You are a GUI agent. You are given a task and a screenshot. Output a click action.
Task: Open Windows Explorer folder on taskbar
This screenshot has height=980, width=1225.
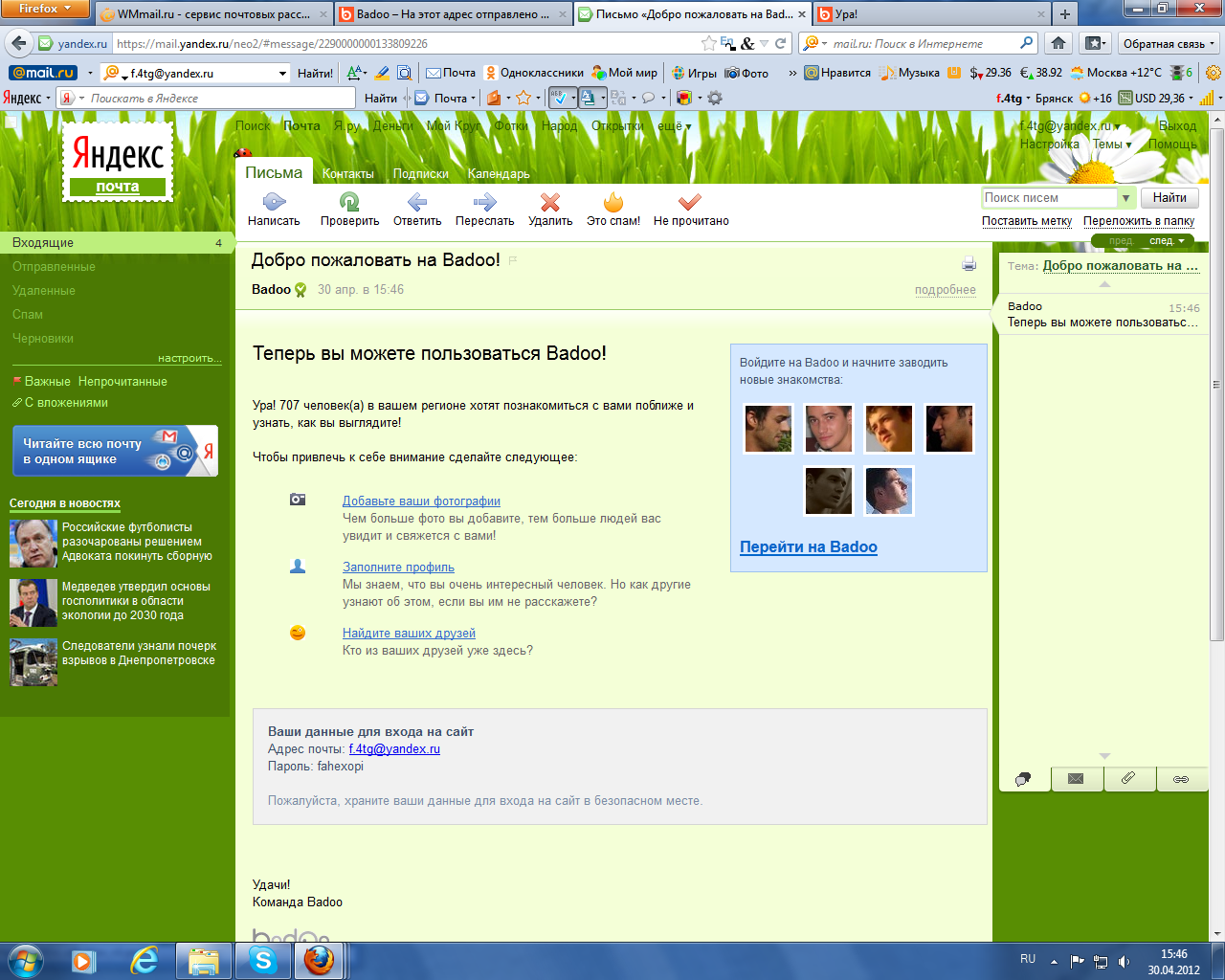204,961
